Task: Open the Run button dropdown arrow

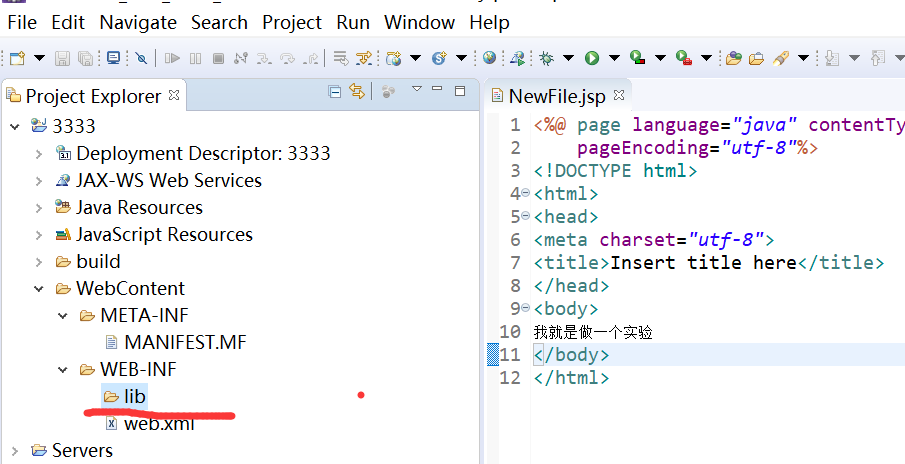Action: (x=614, y=58)
